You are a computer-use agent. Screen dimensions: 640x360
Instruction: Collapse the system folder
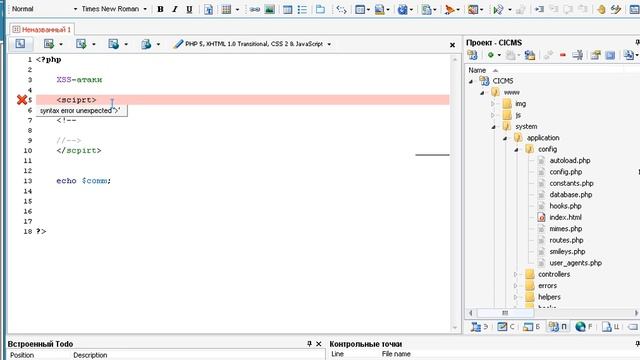point(493,127)
